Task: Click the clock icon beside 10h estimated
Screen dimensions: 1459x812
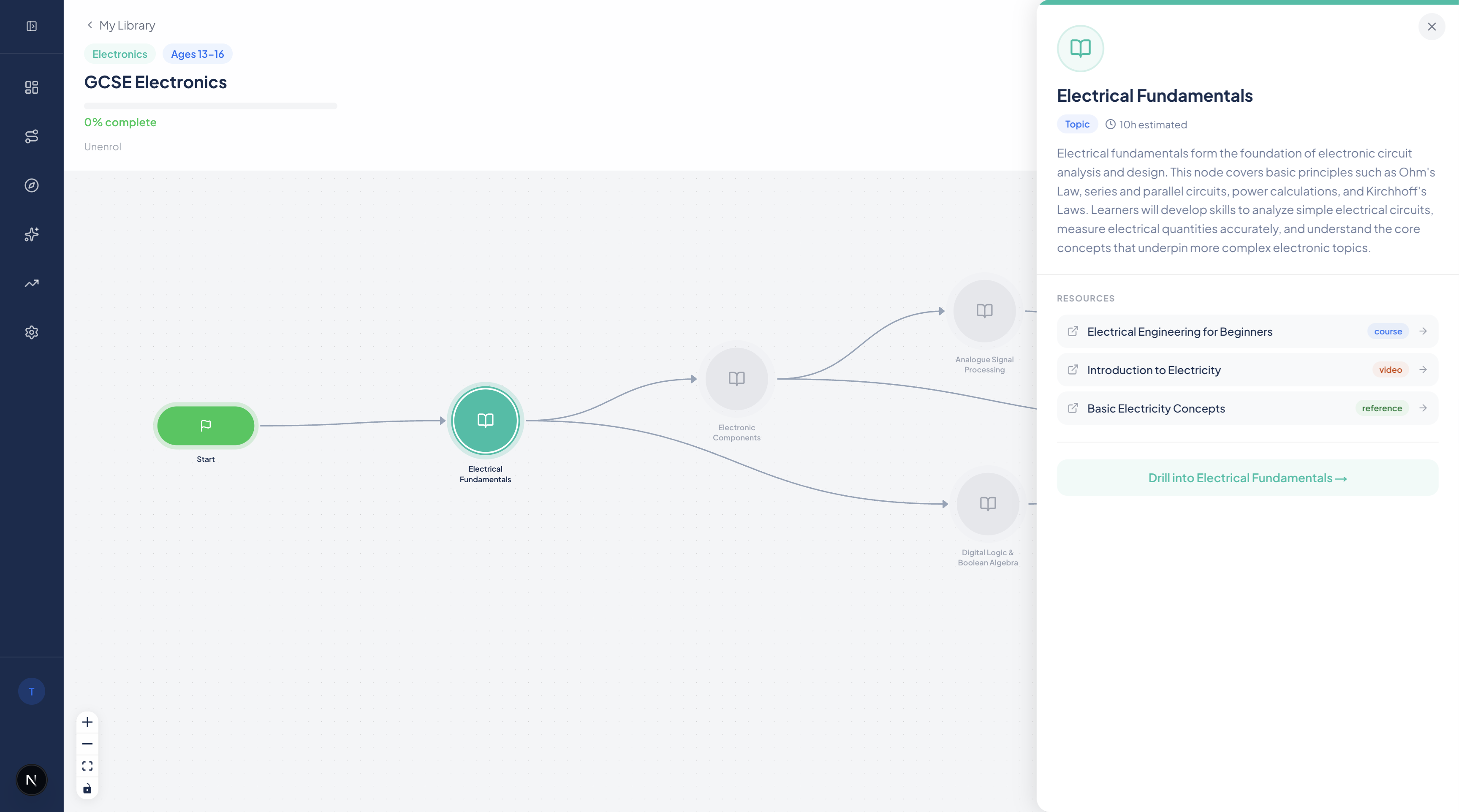Action: click(1110, 125)
